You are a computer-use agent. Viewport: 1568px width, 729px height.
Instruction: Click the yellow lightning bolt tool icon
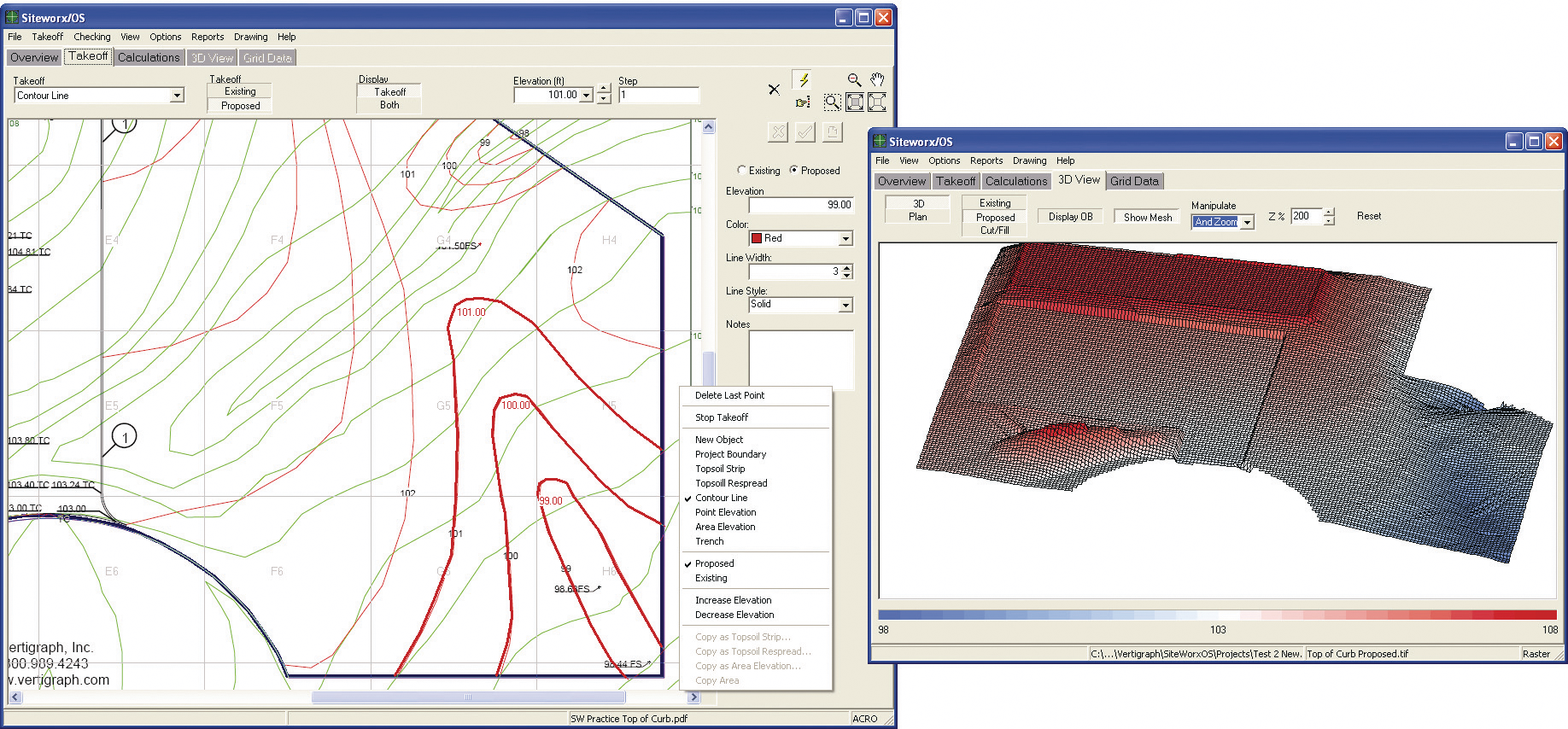click(x=803, y=79)
